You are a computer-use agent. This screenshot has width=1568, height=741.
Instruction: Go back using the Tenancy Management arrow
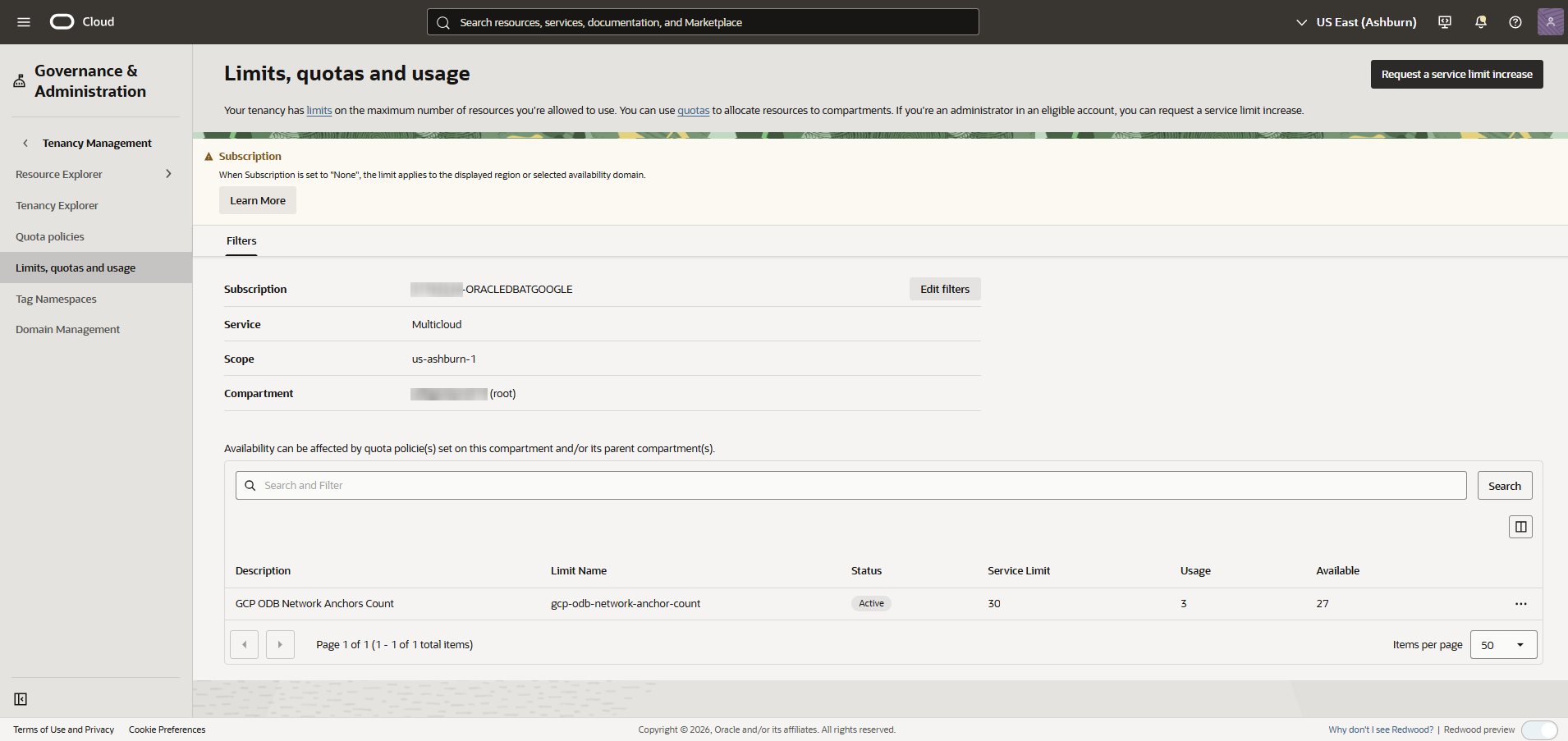tap(25, 143)
